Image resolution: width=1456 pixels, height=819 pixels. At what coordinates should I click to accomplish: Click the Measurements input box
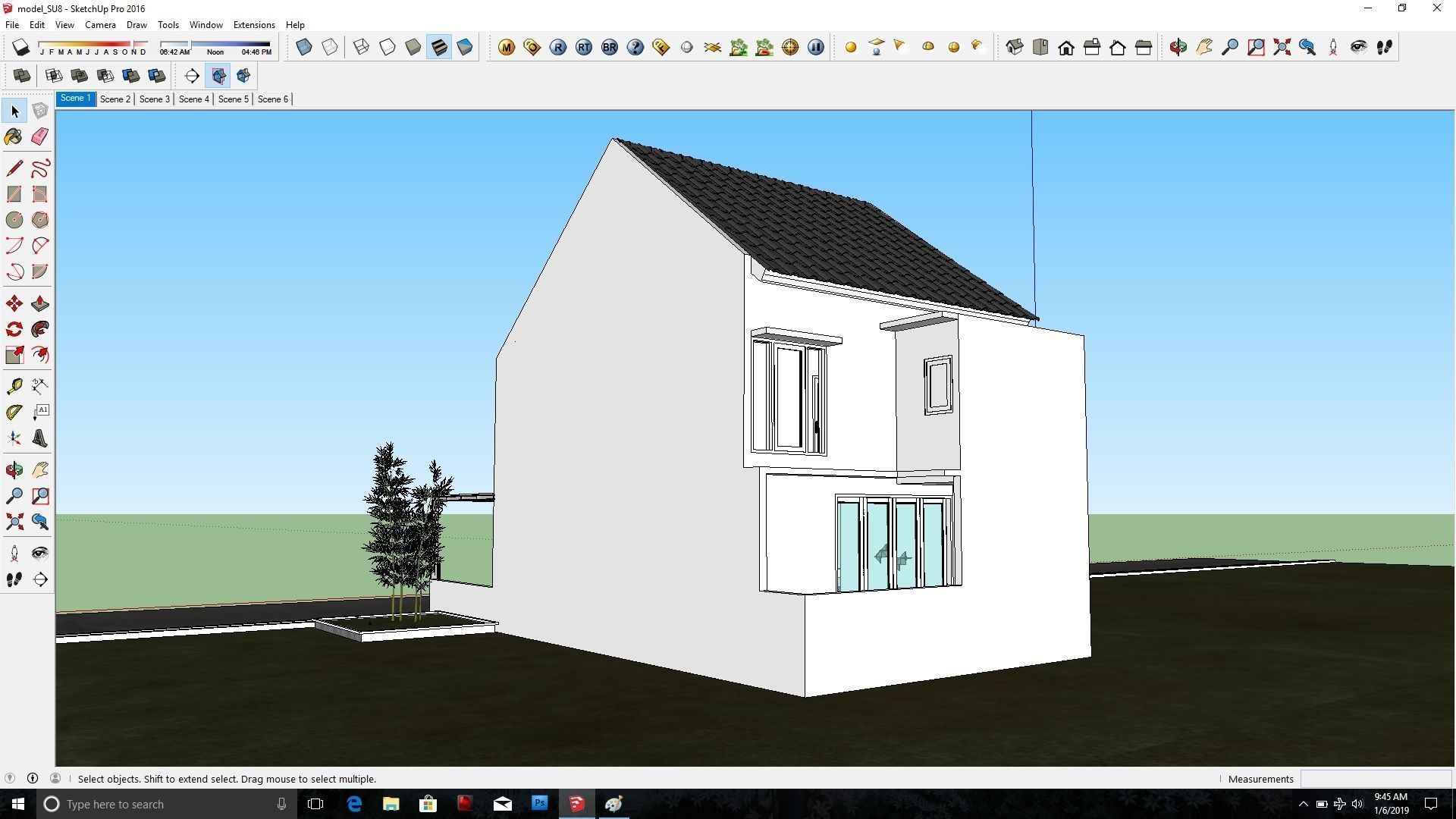[x=1376, y=779]
